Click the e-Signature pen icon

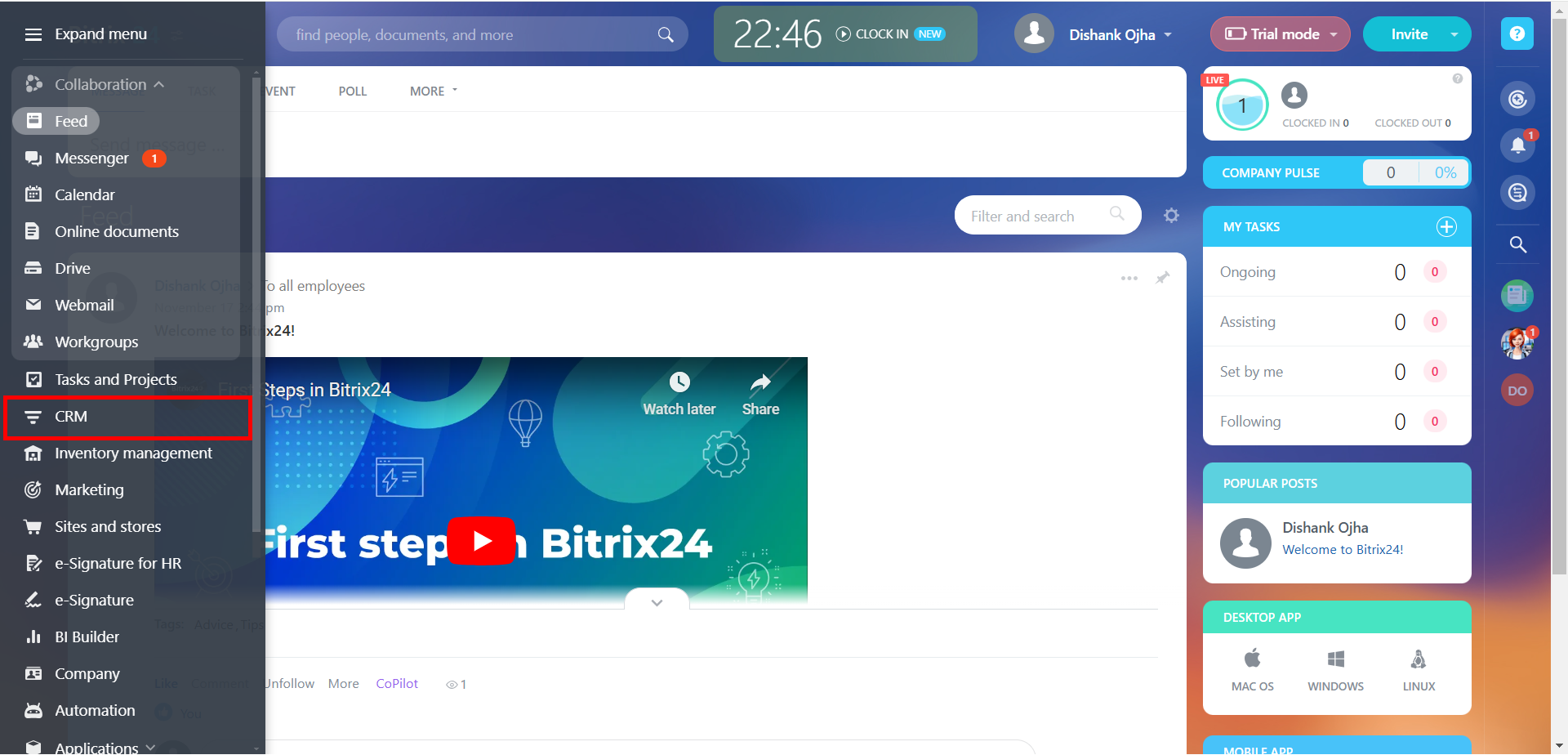coord(33,600)
